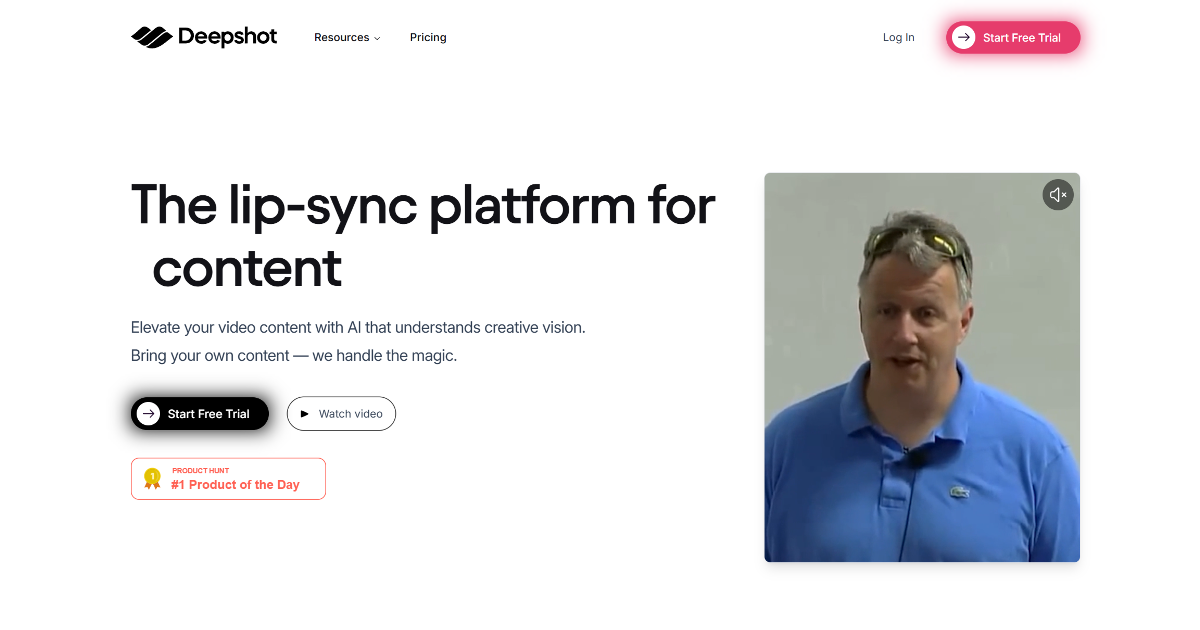Click the arrow circle in the black trial button

tap(149, 414)
